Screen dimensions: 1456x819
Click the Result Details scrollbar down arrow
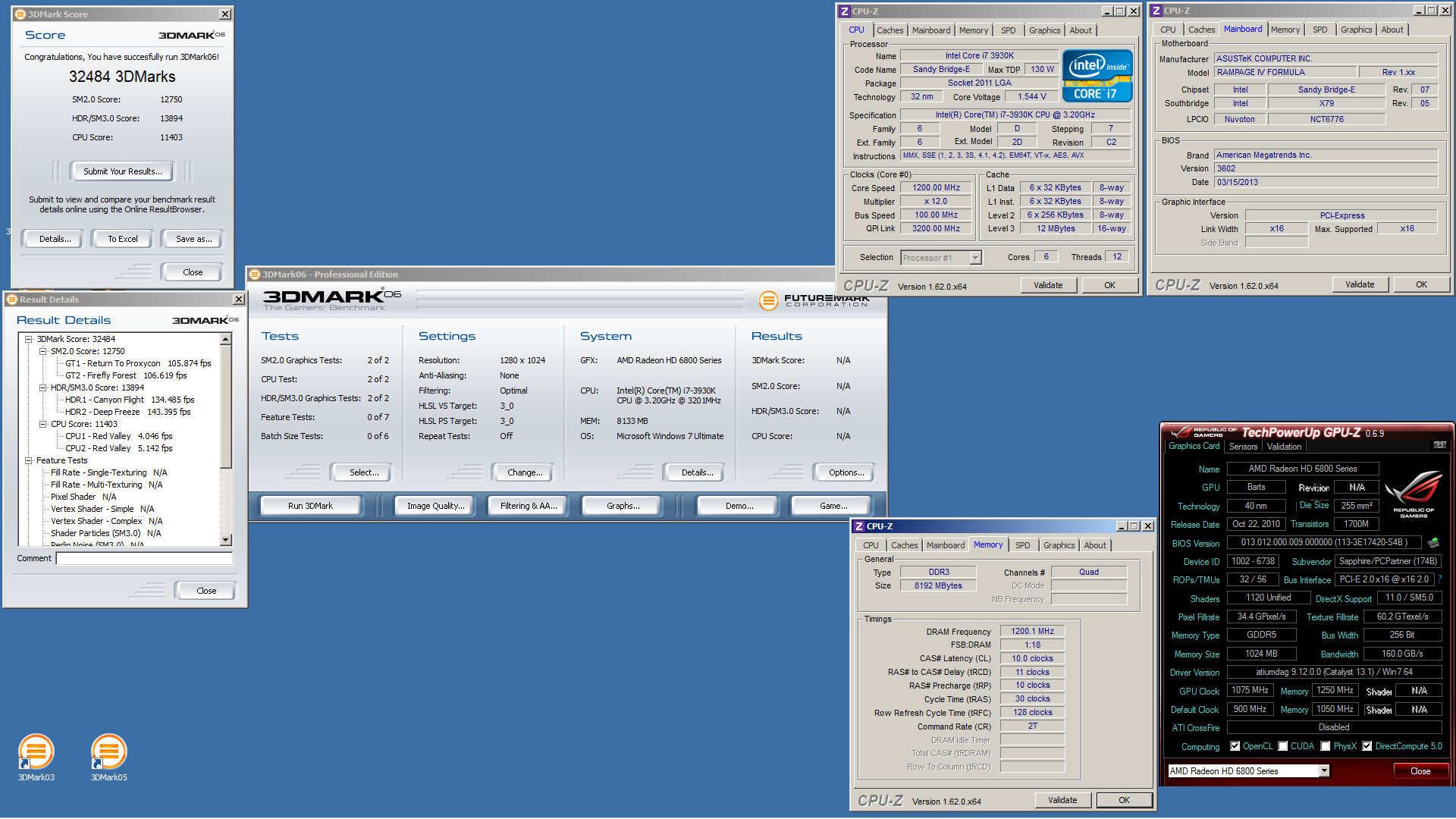point(225,540)
